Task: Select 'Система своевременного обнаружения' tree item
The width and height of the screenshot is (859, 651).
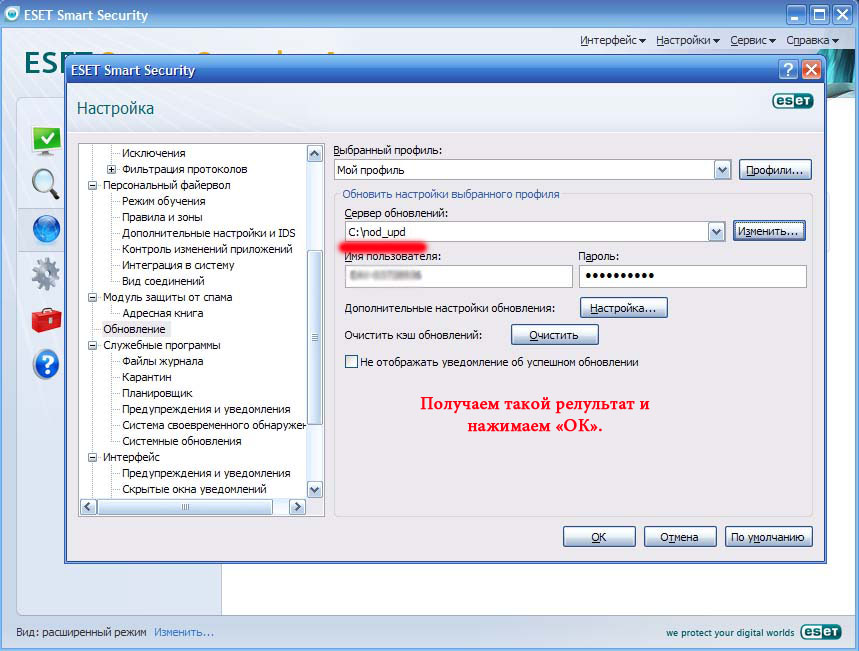Action: (x=214, y=425)
